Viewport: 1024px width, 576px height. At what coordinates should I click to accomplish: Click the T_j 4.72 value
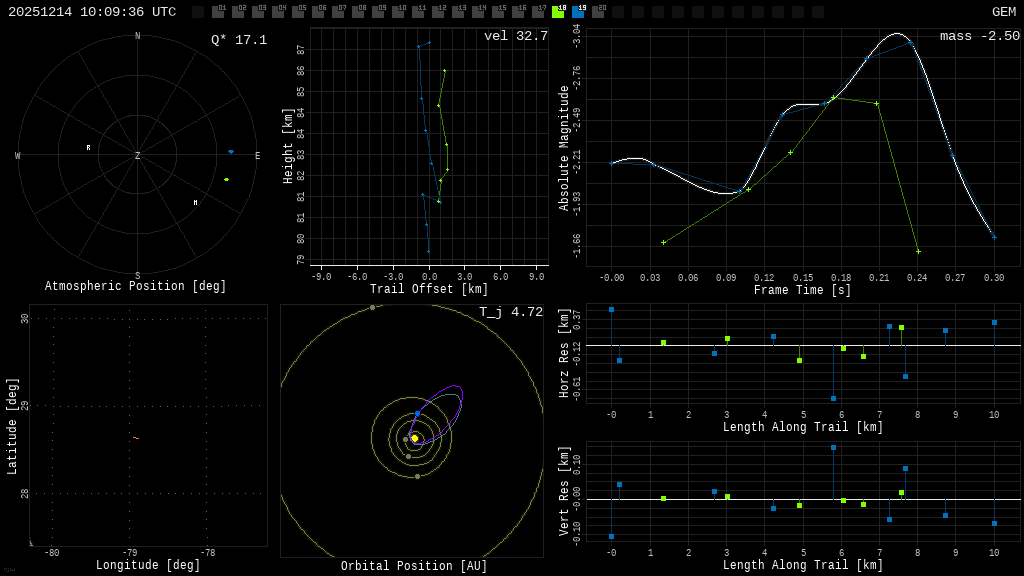pyautogui.click(x=510, y=312)
